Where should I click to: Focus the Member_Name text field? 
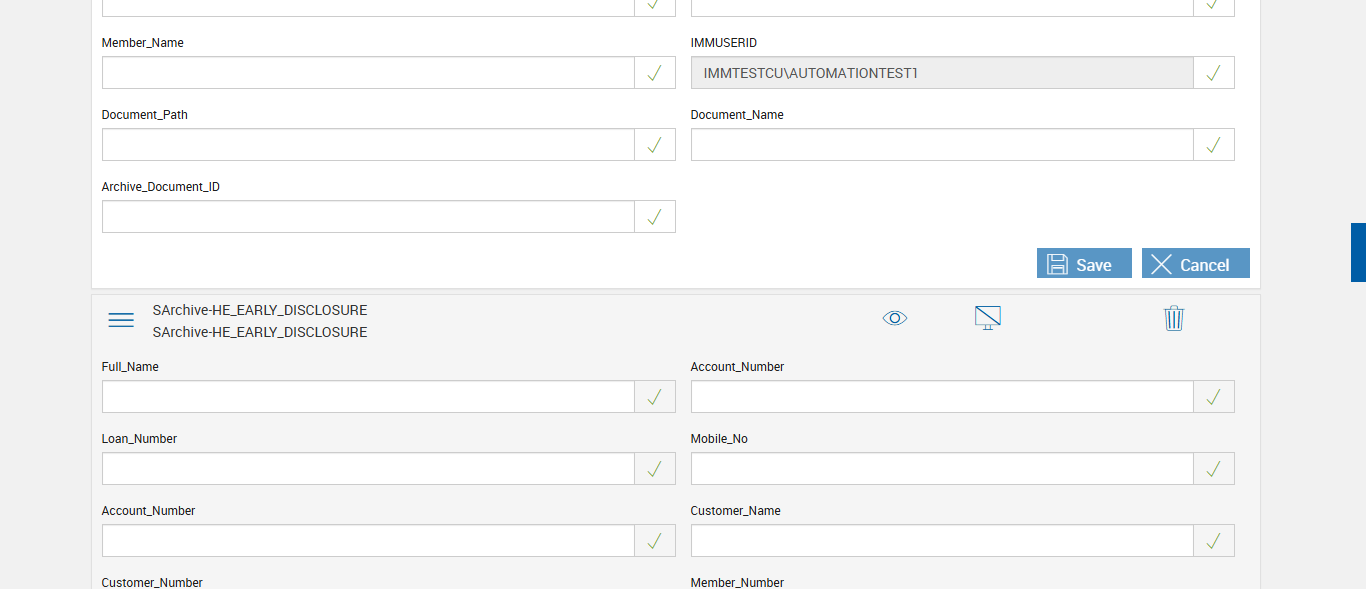click(x=368, y=73)
